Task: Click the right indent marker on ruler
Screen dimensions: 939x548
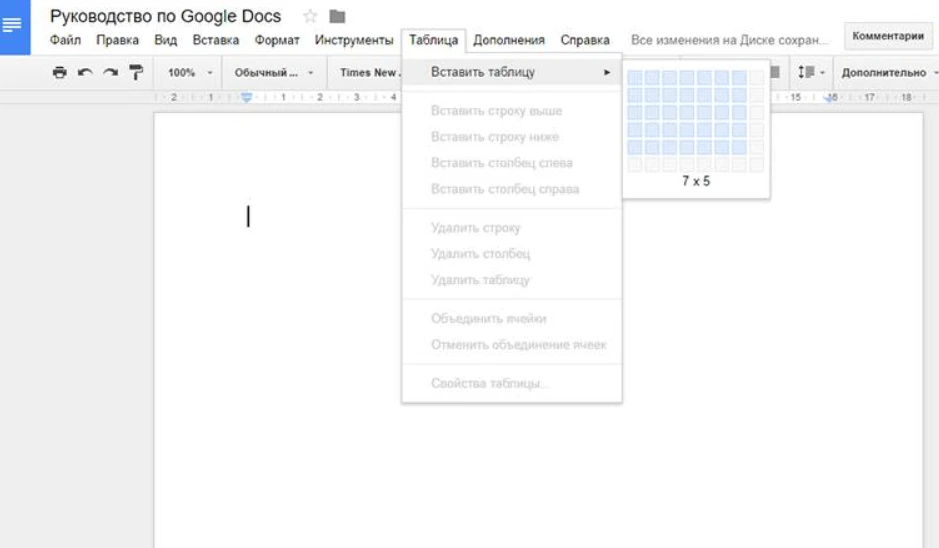Action: click(831, 97)
